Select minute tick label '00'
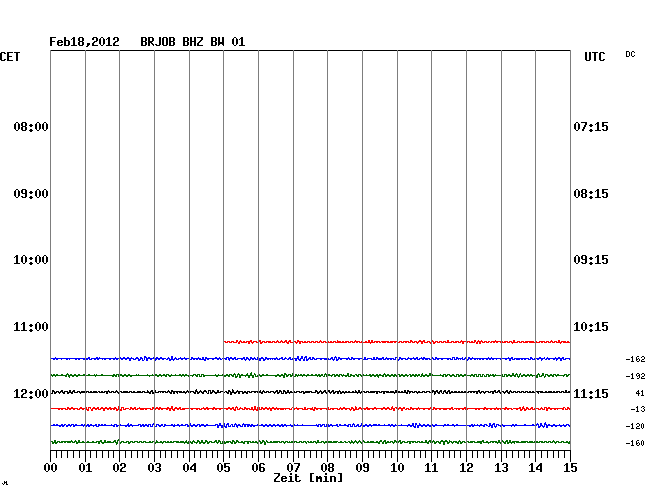This screenshot has height=494, width=650. [x=51, y=468]
